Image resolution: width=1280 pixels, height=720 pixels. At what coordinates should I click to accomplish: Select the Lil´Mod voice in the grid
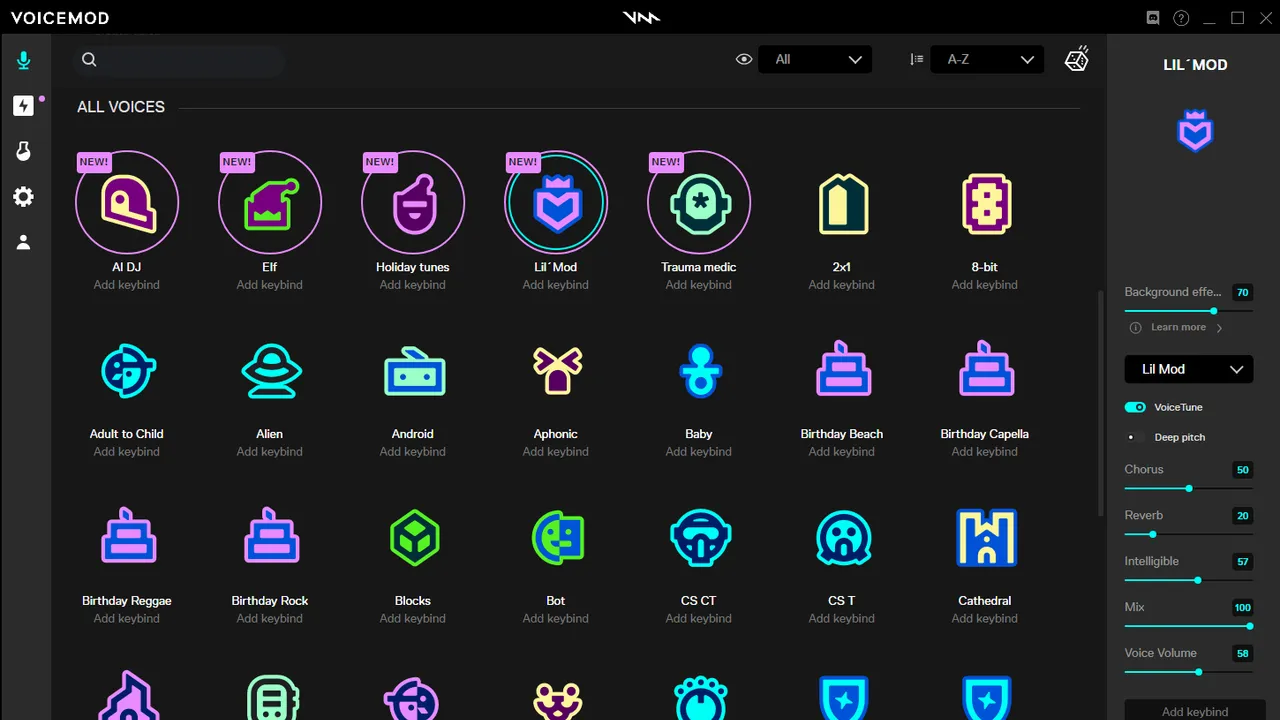click(x=556, y=202)
